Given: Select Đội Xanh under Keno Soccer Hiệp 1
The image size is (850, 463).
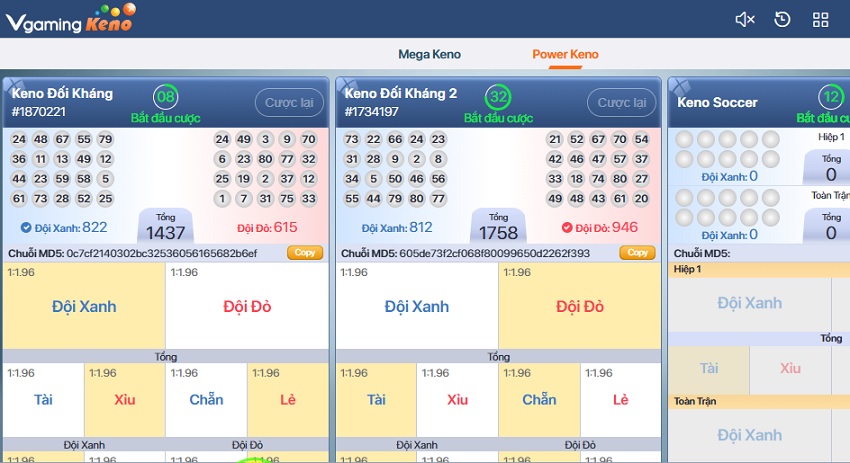Looking at the screenshot, I should coord(750,303).
